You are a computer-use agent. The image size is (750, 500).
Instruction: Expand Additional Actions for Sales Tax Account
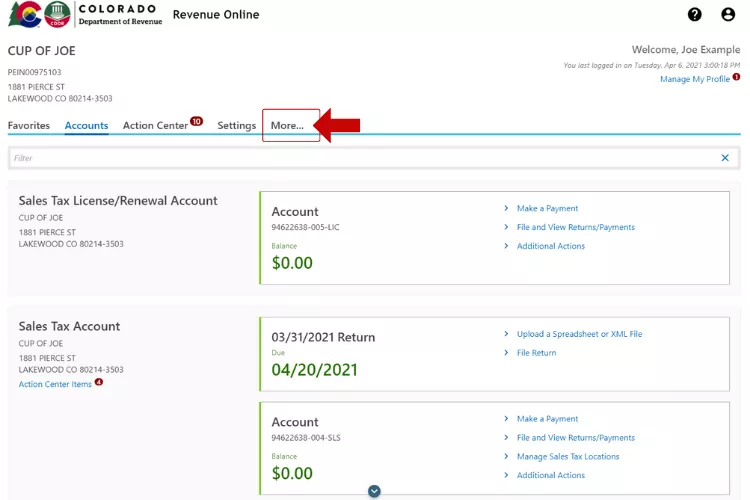(x=550, y=475)
